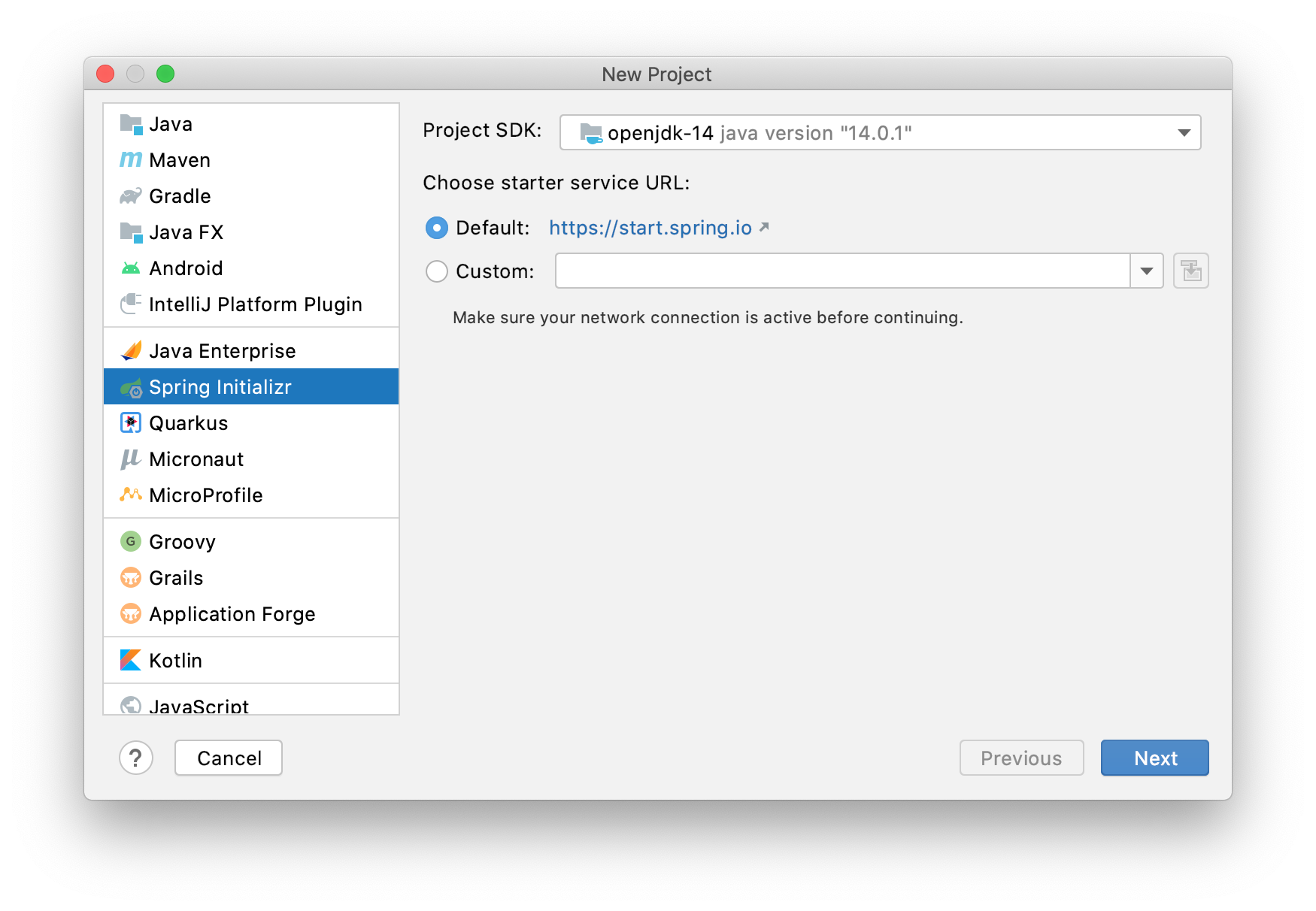Open the Custom URL history dropdown arrow
Viewport: 1316px width, 911px height.
tap(1147, 271)
